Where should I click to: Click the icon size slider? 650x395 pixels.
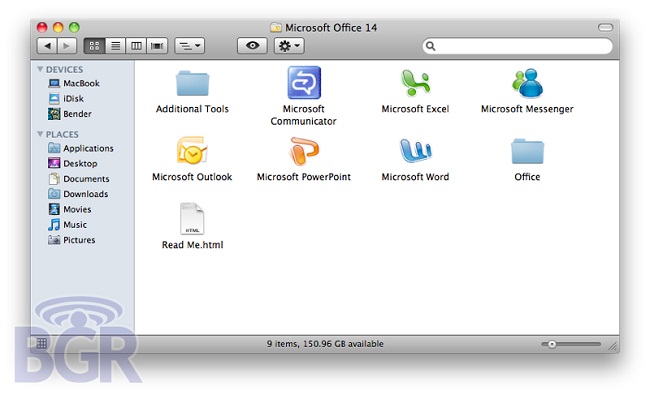click(x=571, y=344)
